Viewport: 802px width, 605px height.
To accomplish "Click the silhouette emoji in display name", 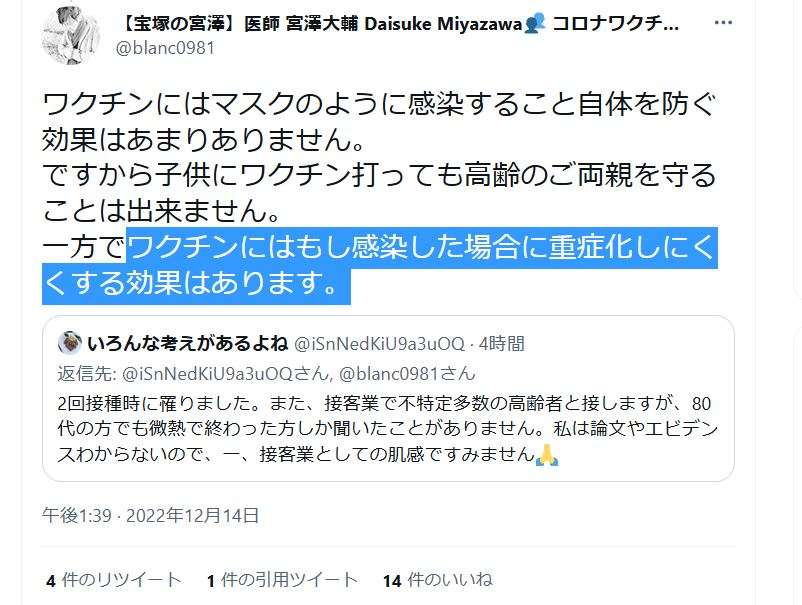I will point(534,23).
